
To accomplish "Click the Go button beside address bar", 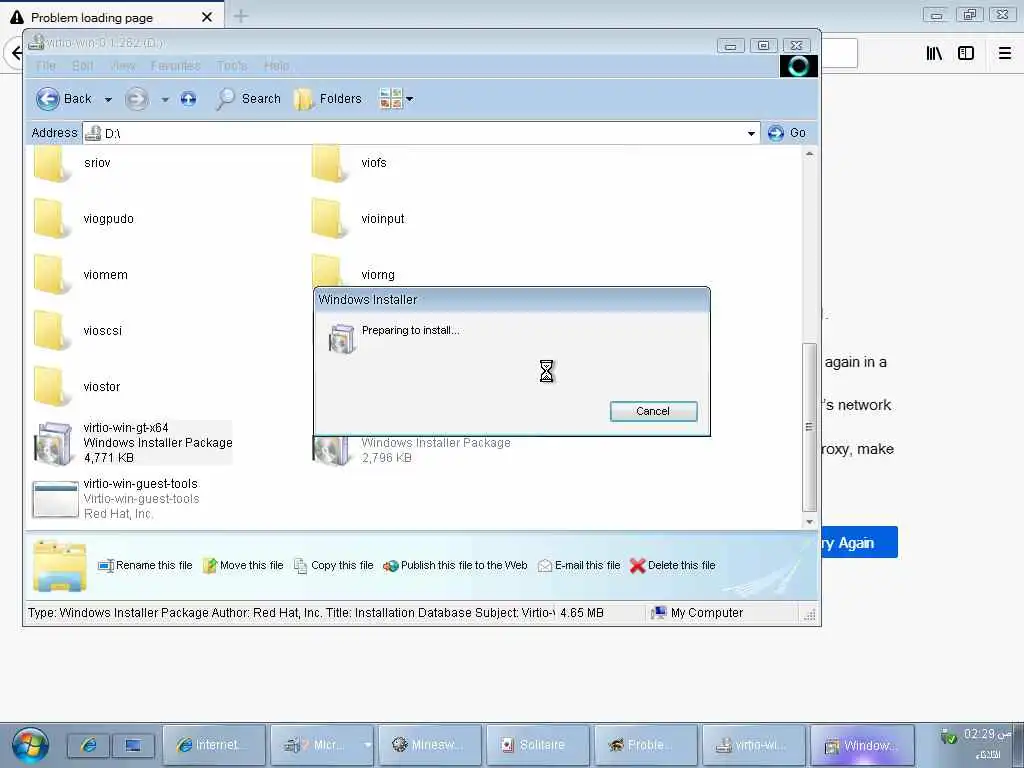I will click(x=786, y=133).
